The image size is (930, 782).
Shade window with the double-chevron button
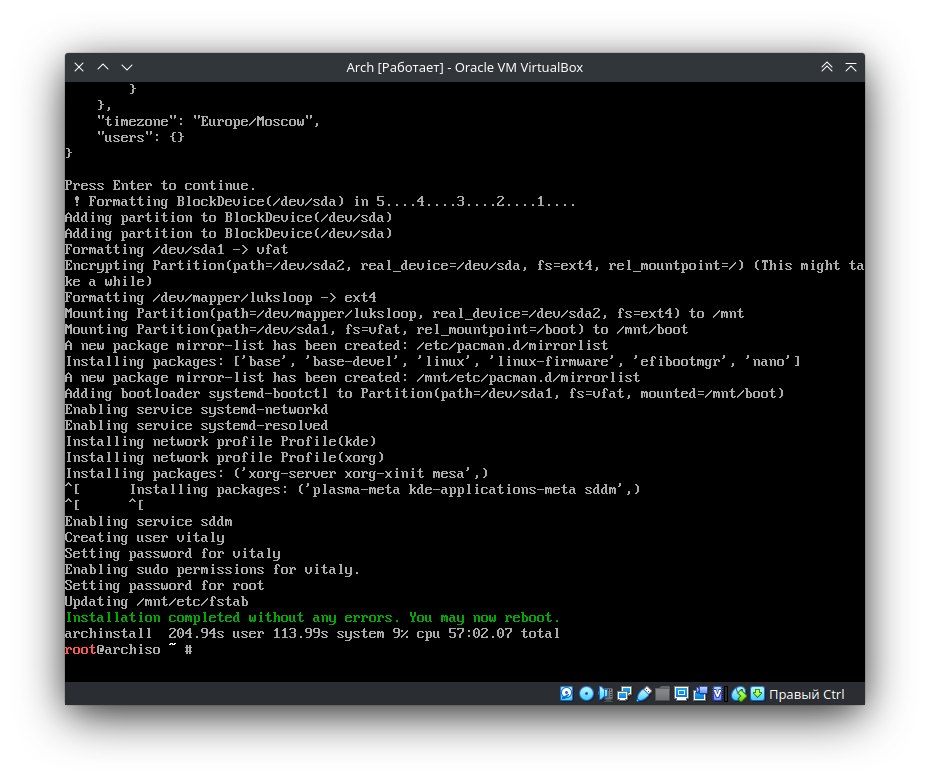pyautogui.click(x=827, y=67)
